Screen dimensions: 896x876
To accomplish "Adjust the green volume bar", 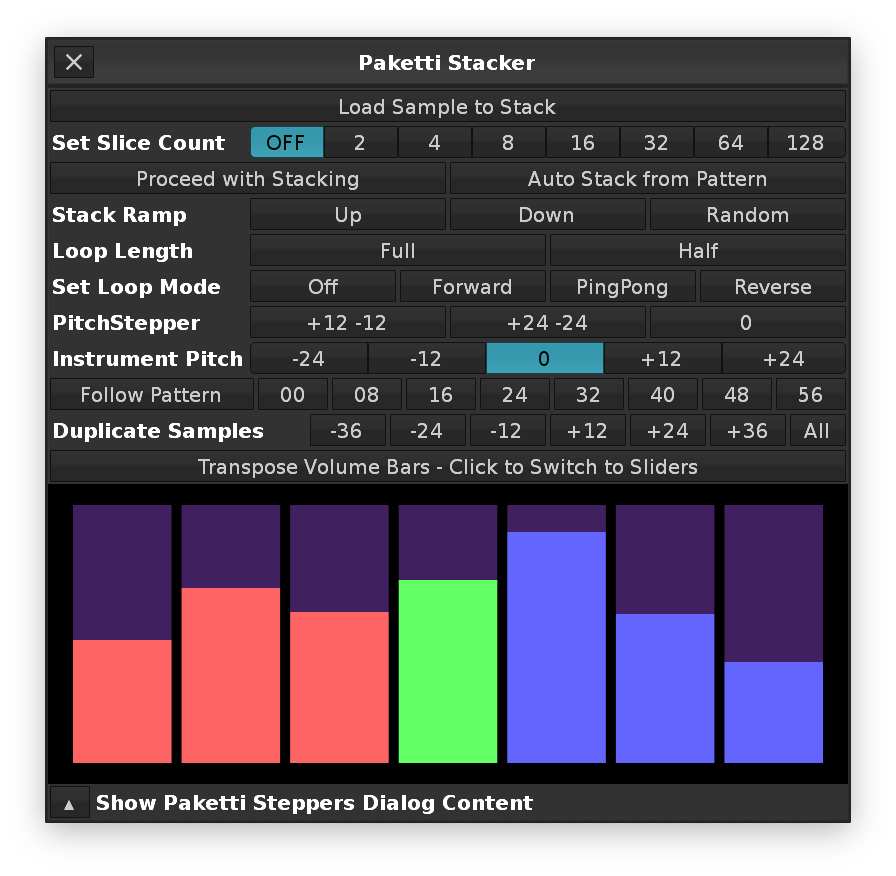I will click(x=447, y=670).
